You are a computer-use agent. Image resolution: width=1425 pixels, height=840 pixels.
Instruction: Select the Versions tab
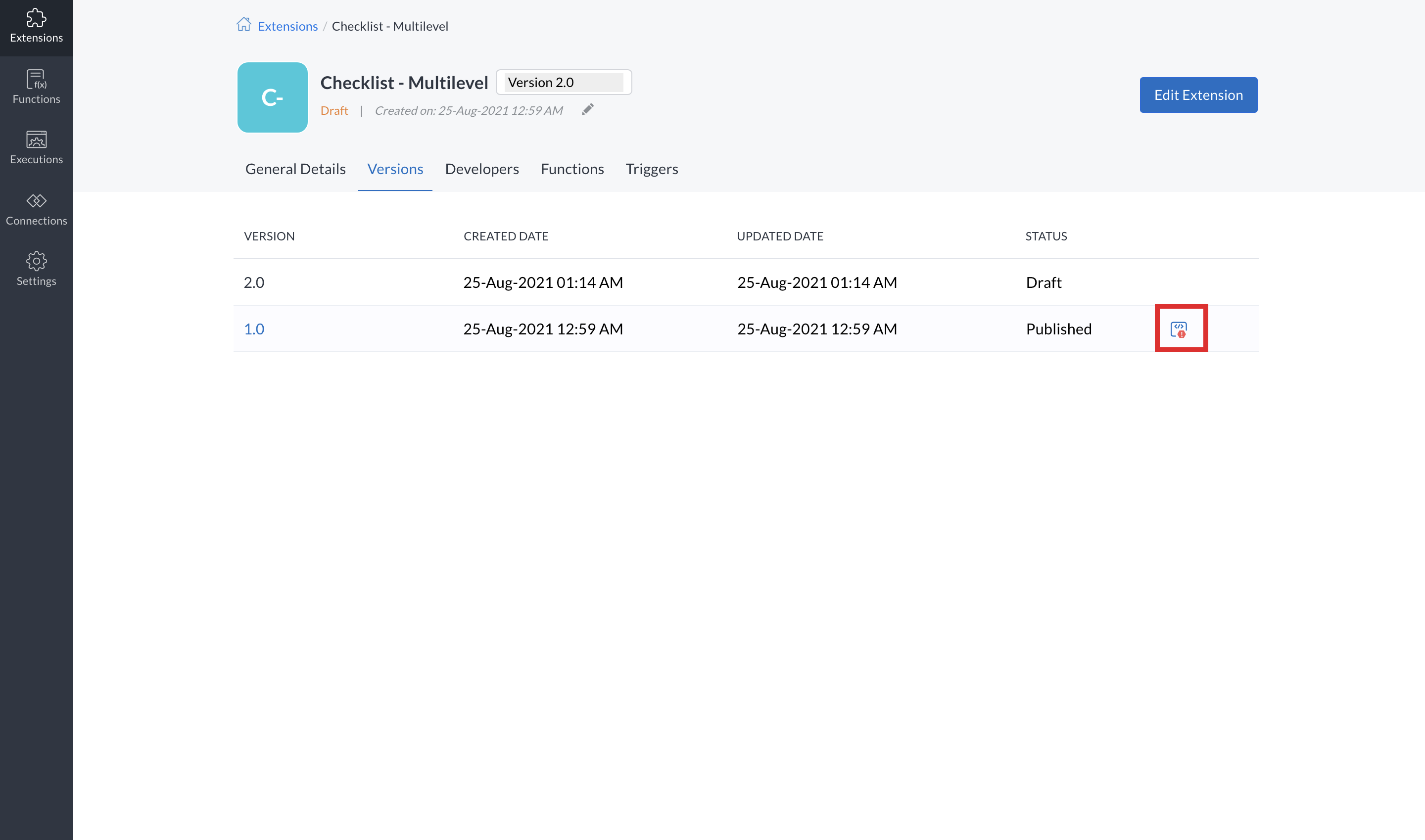pos(395,169)
